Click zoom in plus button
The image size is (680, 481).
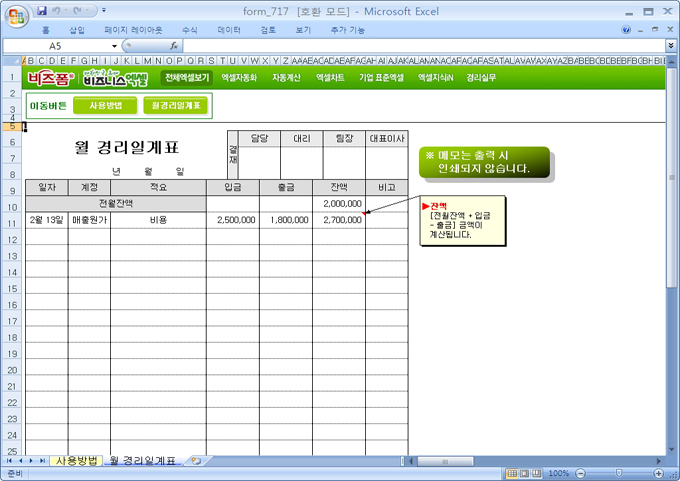click(x=659, y=473)
